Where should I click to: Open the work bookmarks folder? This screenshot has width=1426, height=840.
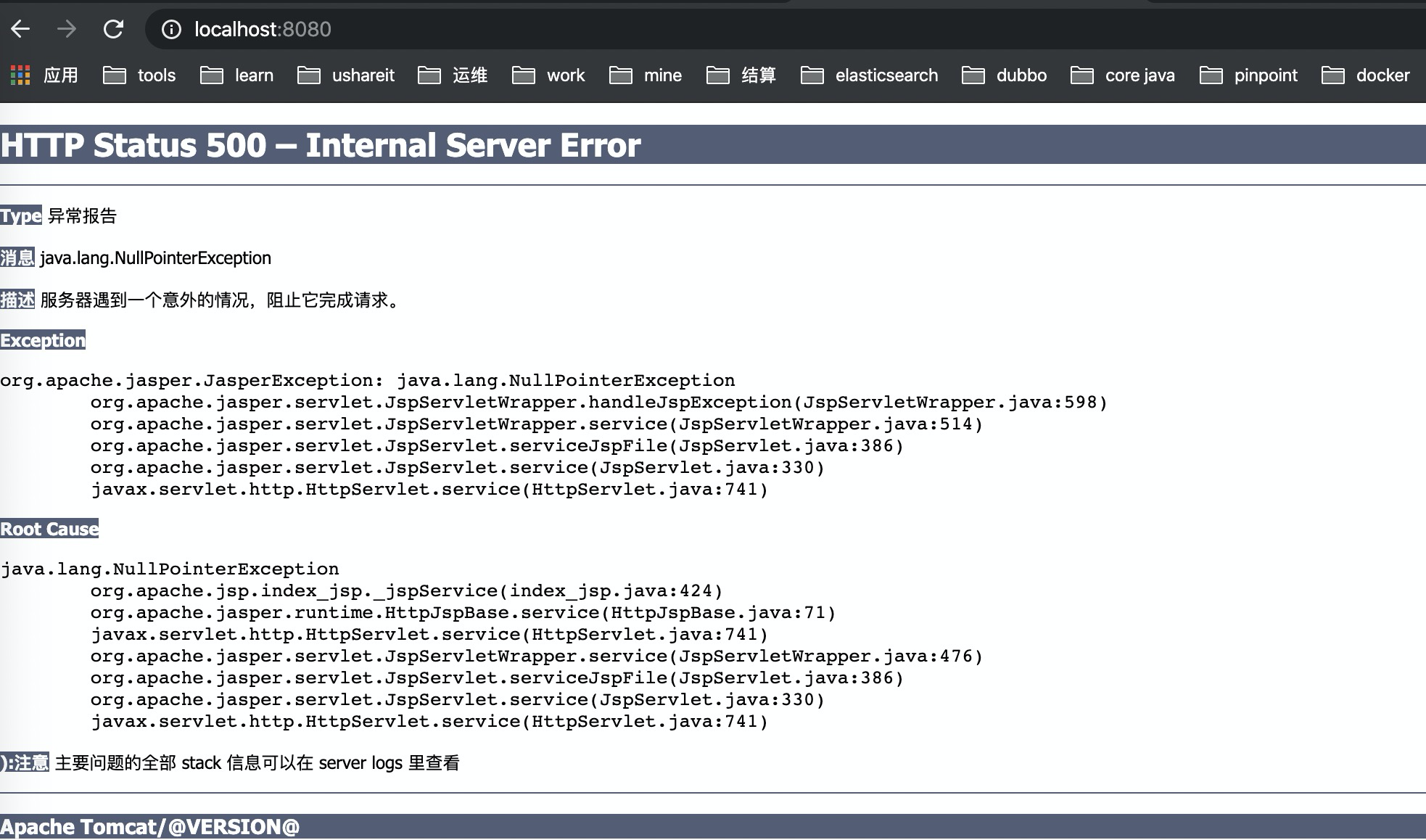567,75
